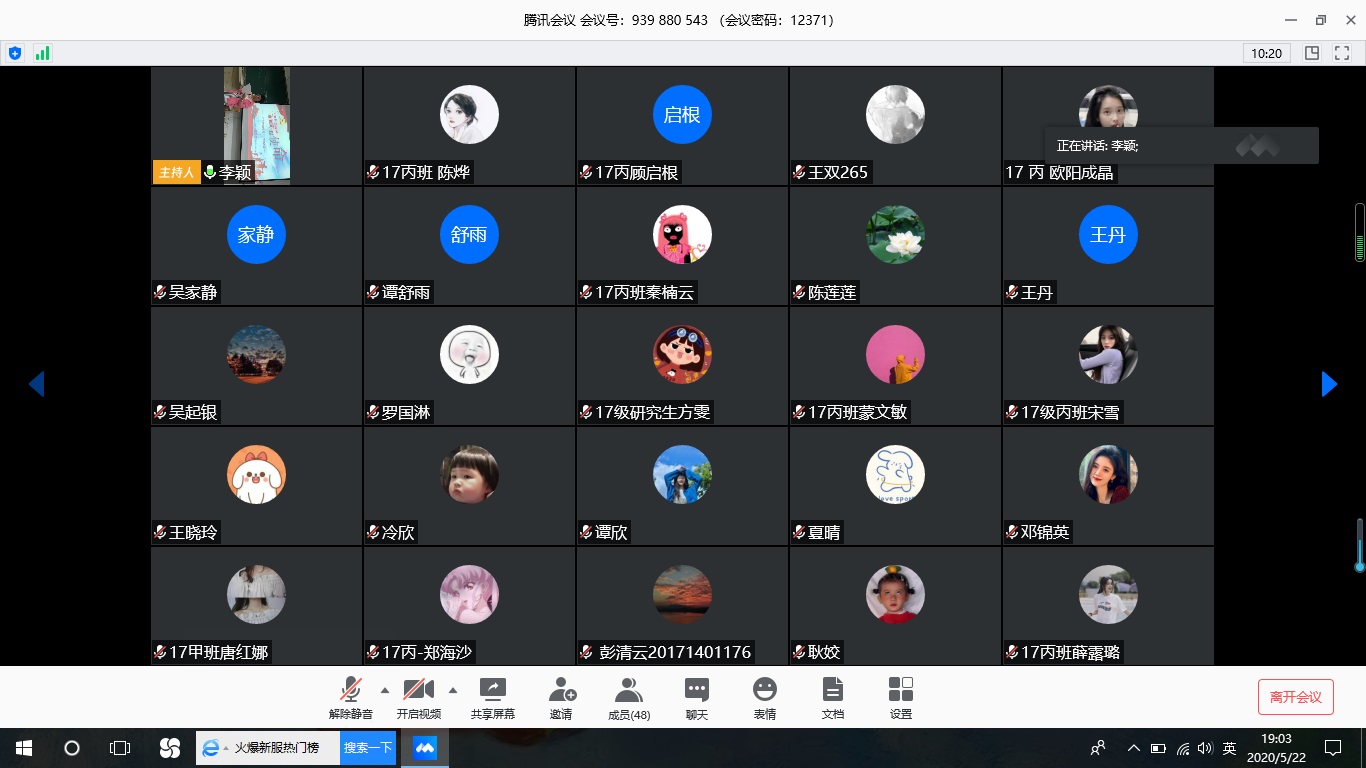Go to next page of participants

coord(1329,384)
